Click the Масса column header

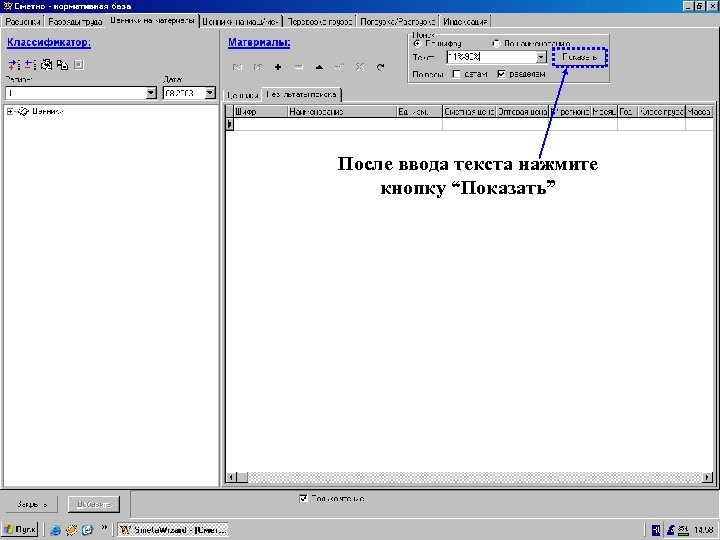coord(699,112)
